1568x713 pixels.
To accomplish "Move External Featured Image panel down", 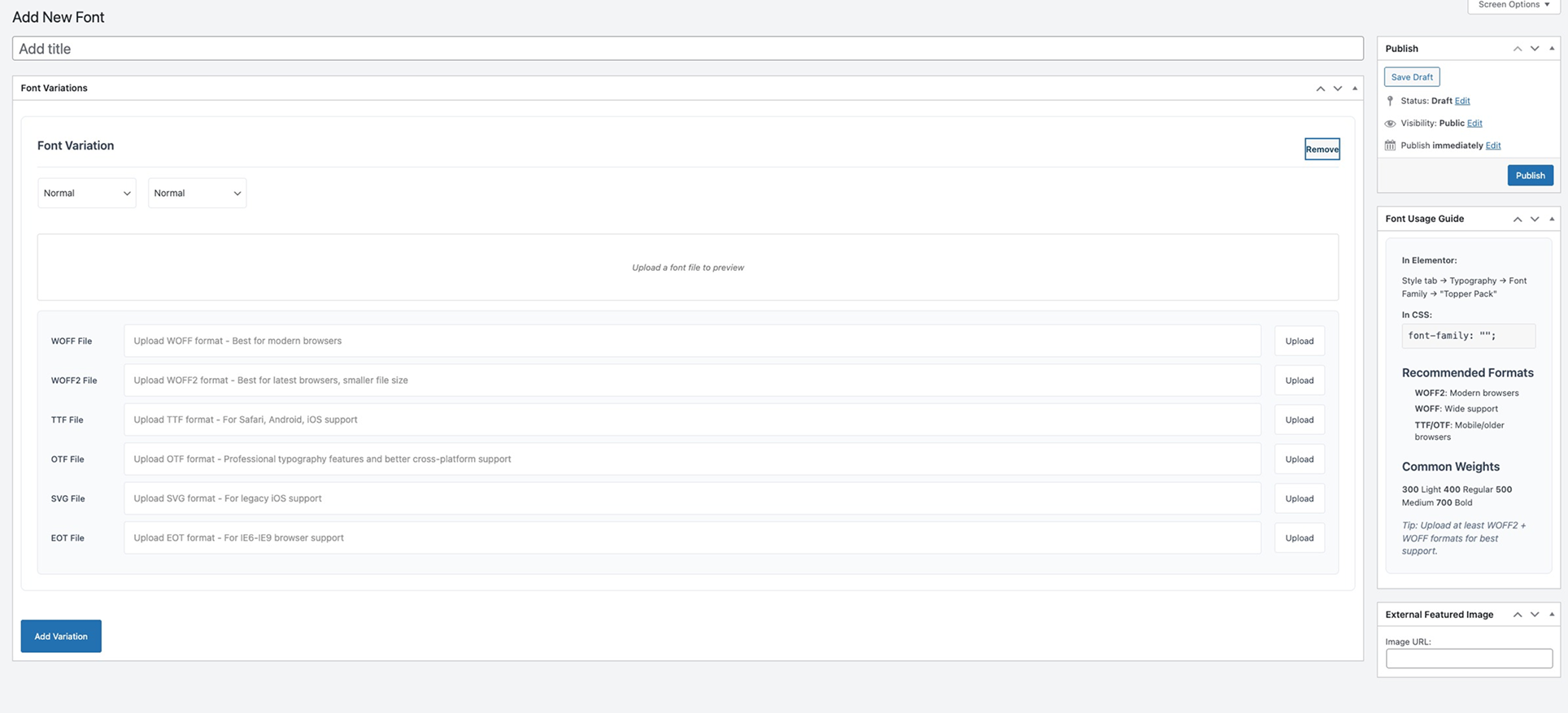I will tap(1534, 615).
